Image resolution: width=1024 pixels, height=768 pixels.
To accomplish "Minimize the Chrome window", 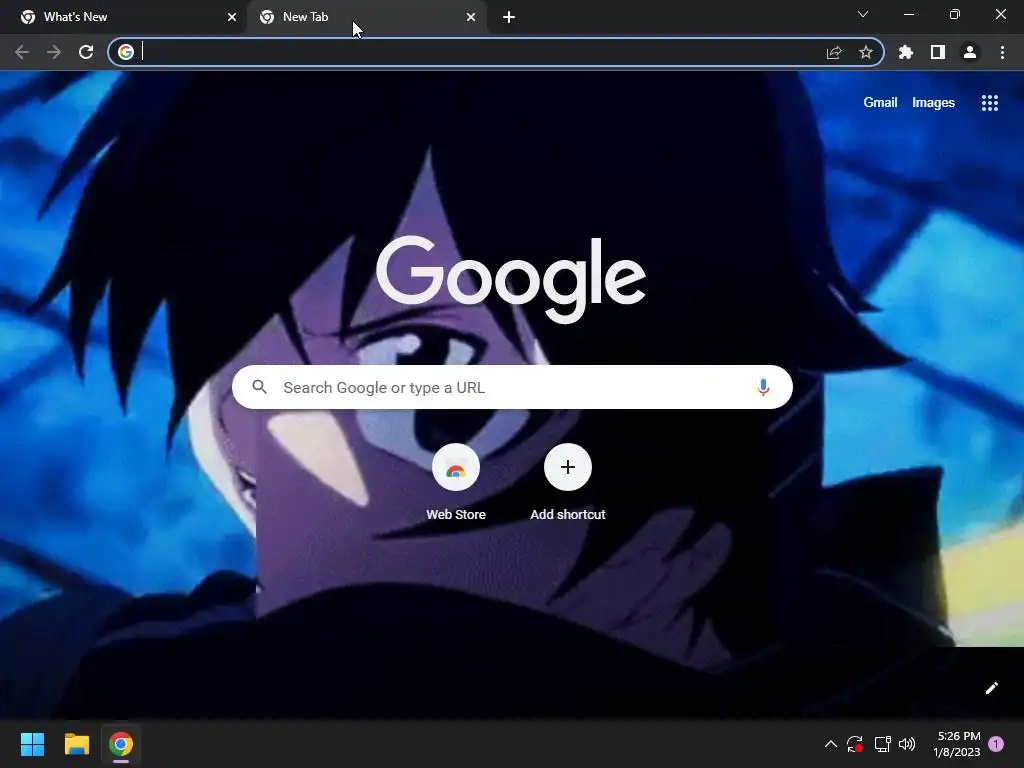I will (x=908, y=14).
